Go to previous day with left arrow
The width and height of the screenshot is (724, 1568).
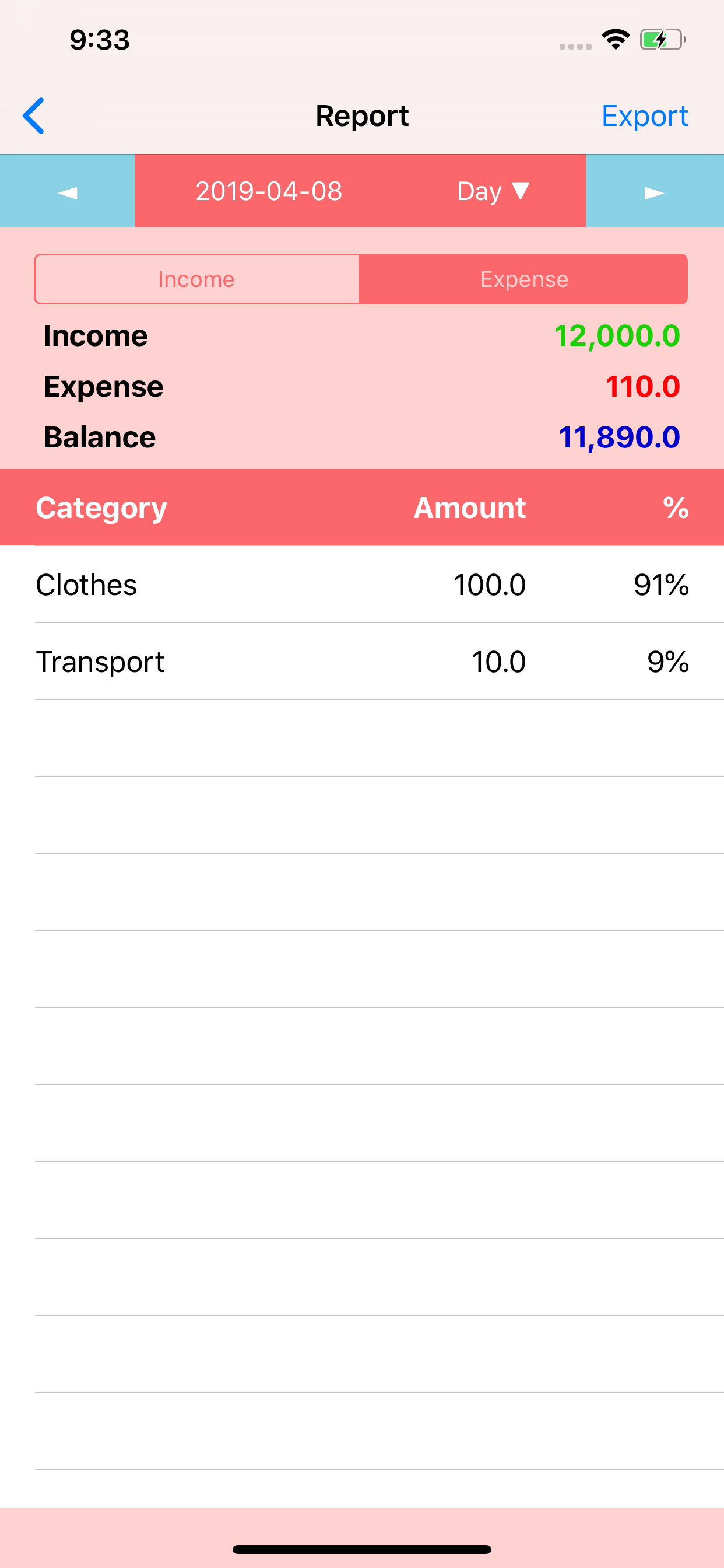68,192
